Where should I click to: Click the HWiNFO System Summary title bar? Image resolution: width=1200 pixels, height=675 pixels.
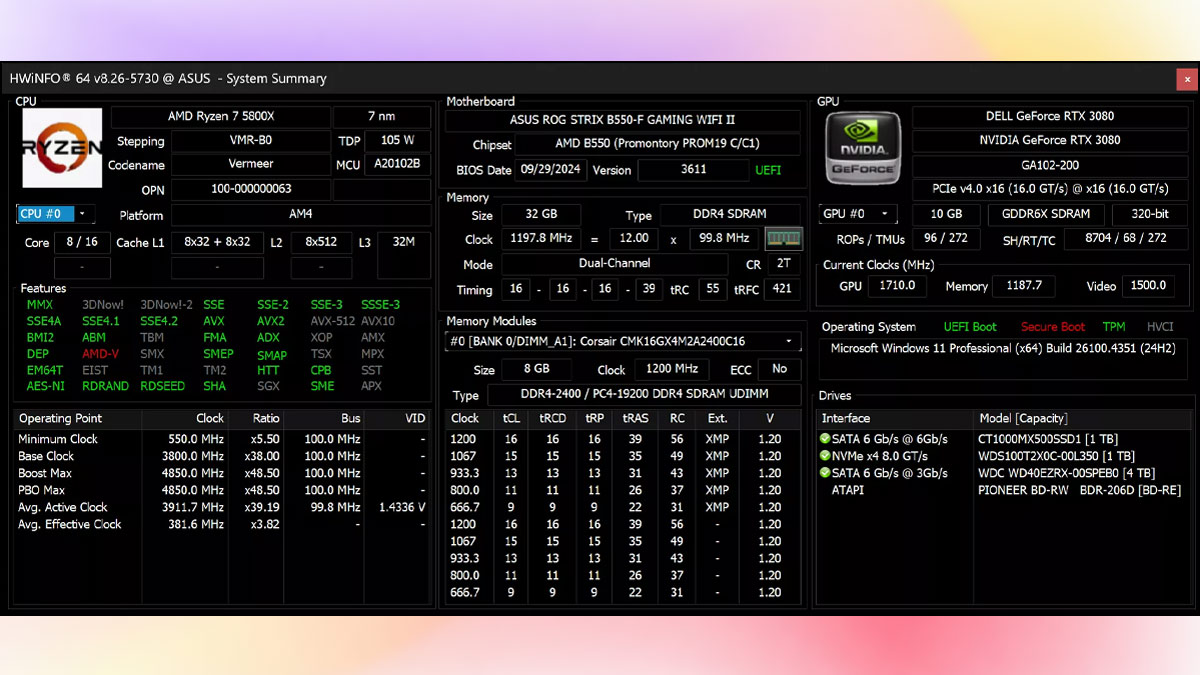pyautogui.click(x=590, y=78)
